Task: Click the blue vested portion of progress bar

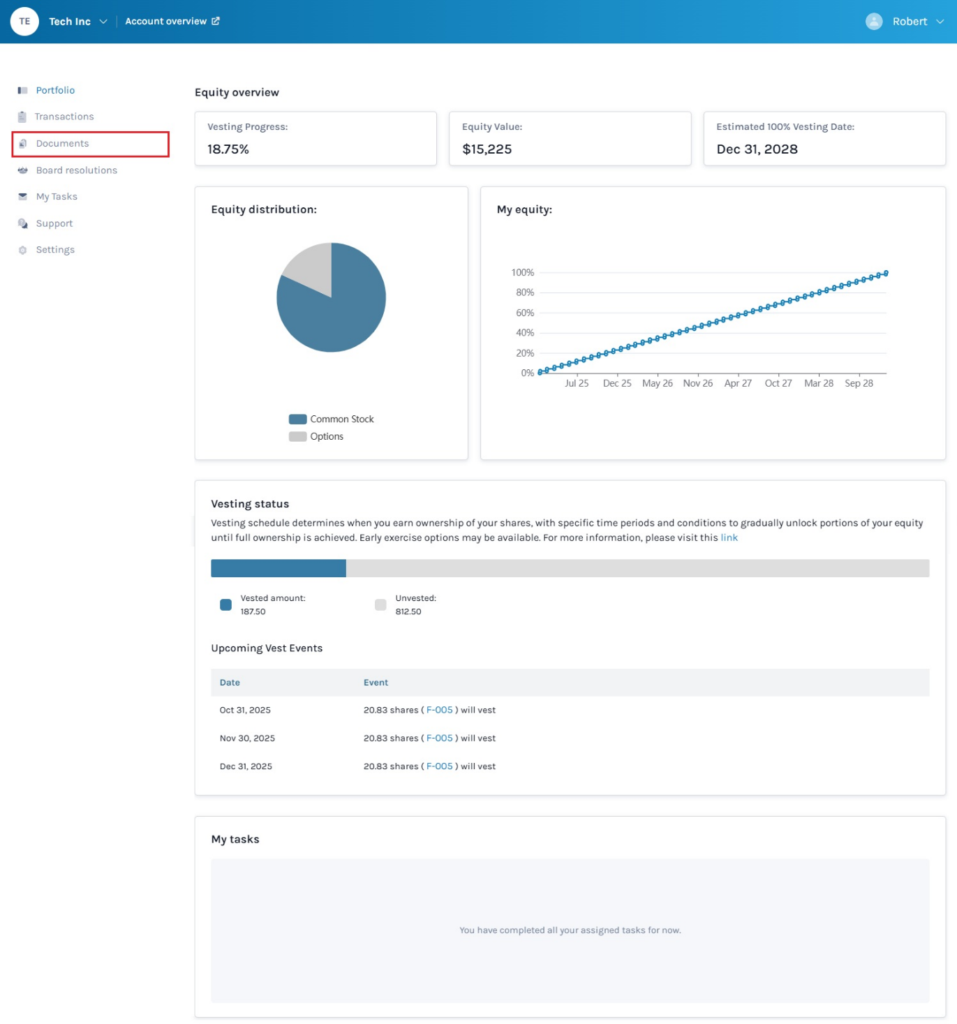Action: [x=278, y=568]
